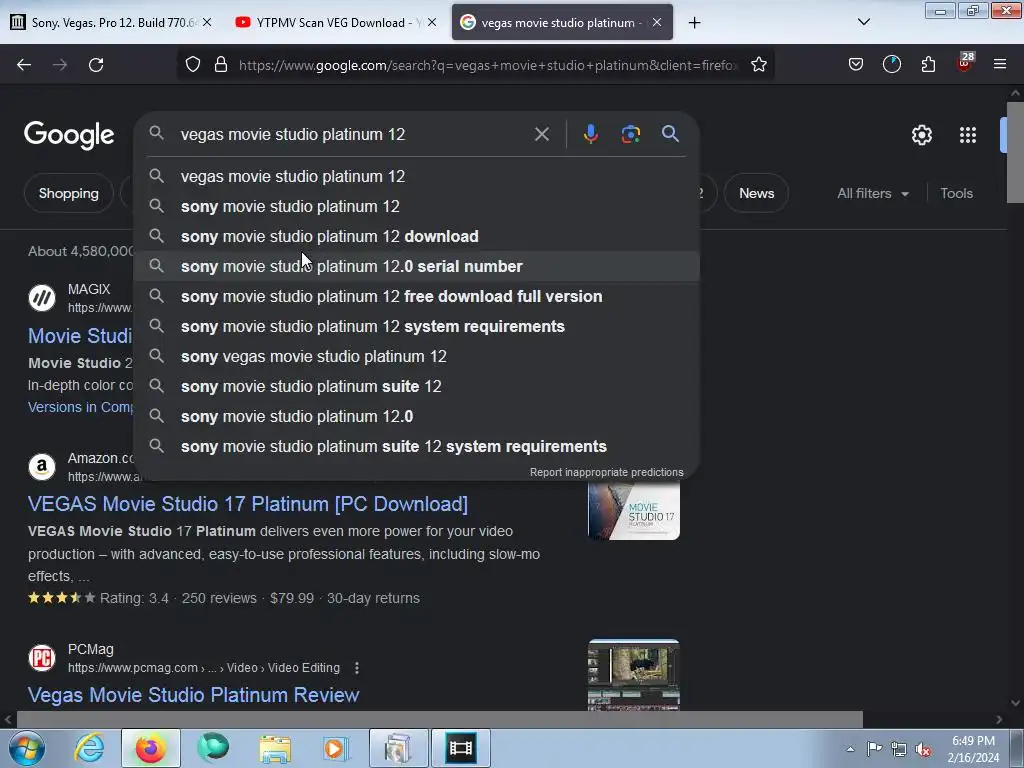
Task: Switch to Sony Vegas Pro 12 tab
Action: 113,23
